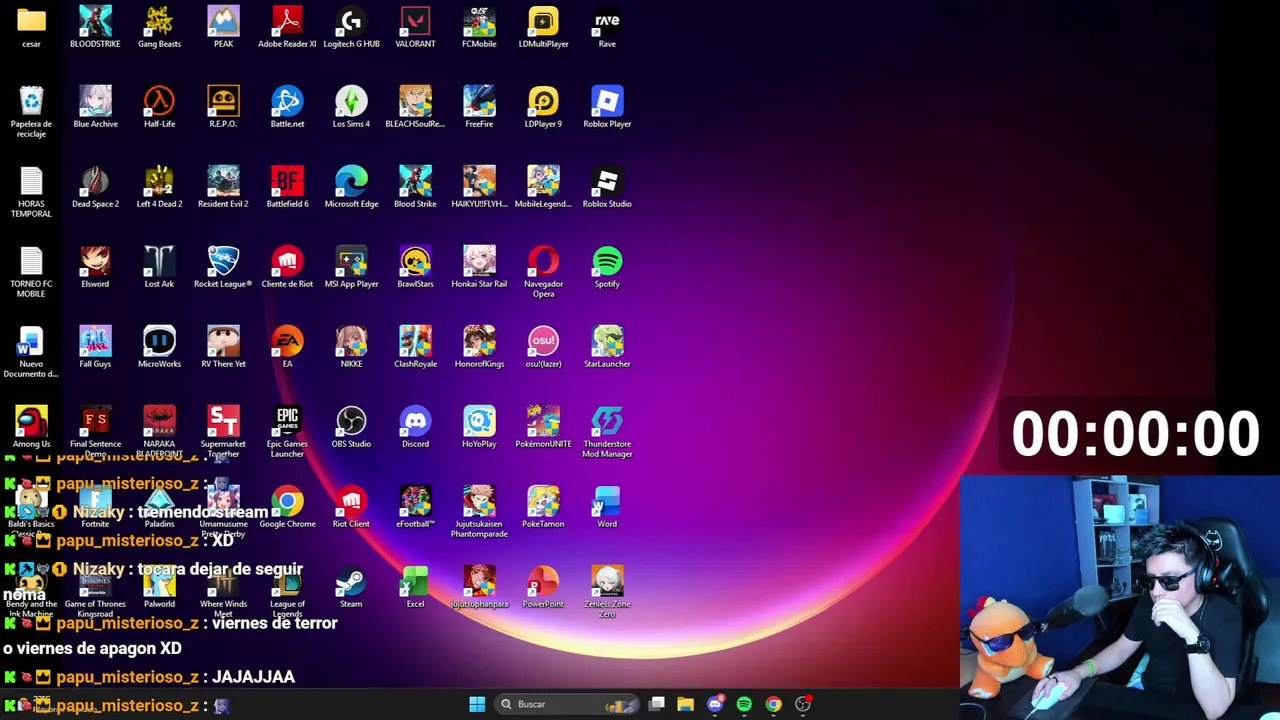Screen dimensions: 1280x720
Task: Open the Windows Start button
Action: coord(477,704)
